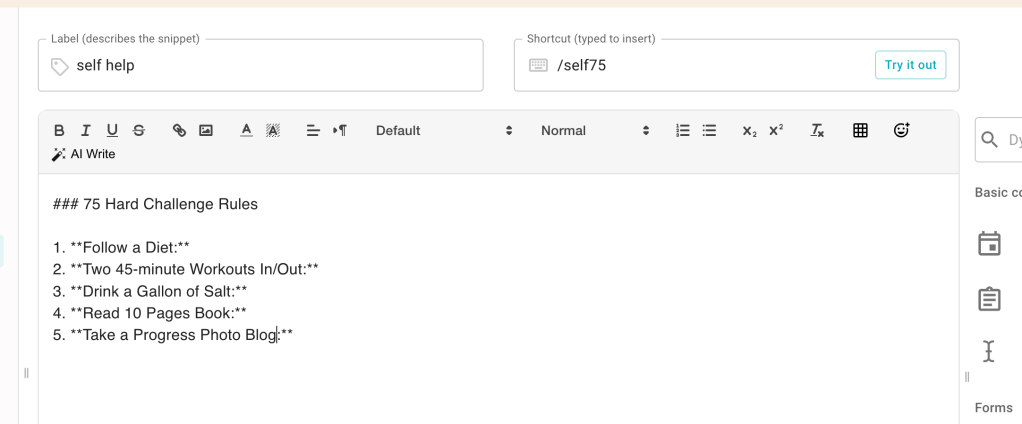The width and height of the screenshot is (1022, 424).
Task: Toggle italic formatting
Action: coord(85,130)
